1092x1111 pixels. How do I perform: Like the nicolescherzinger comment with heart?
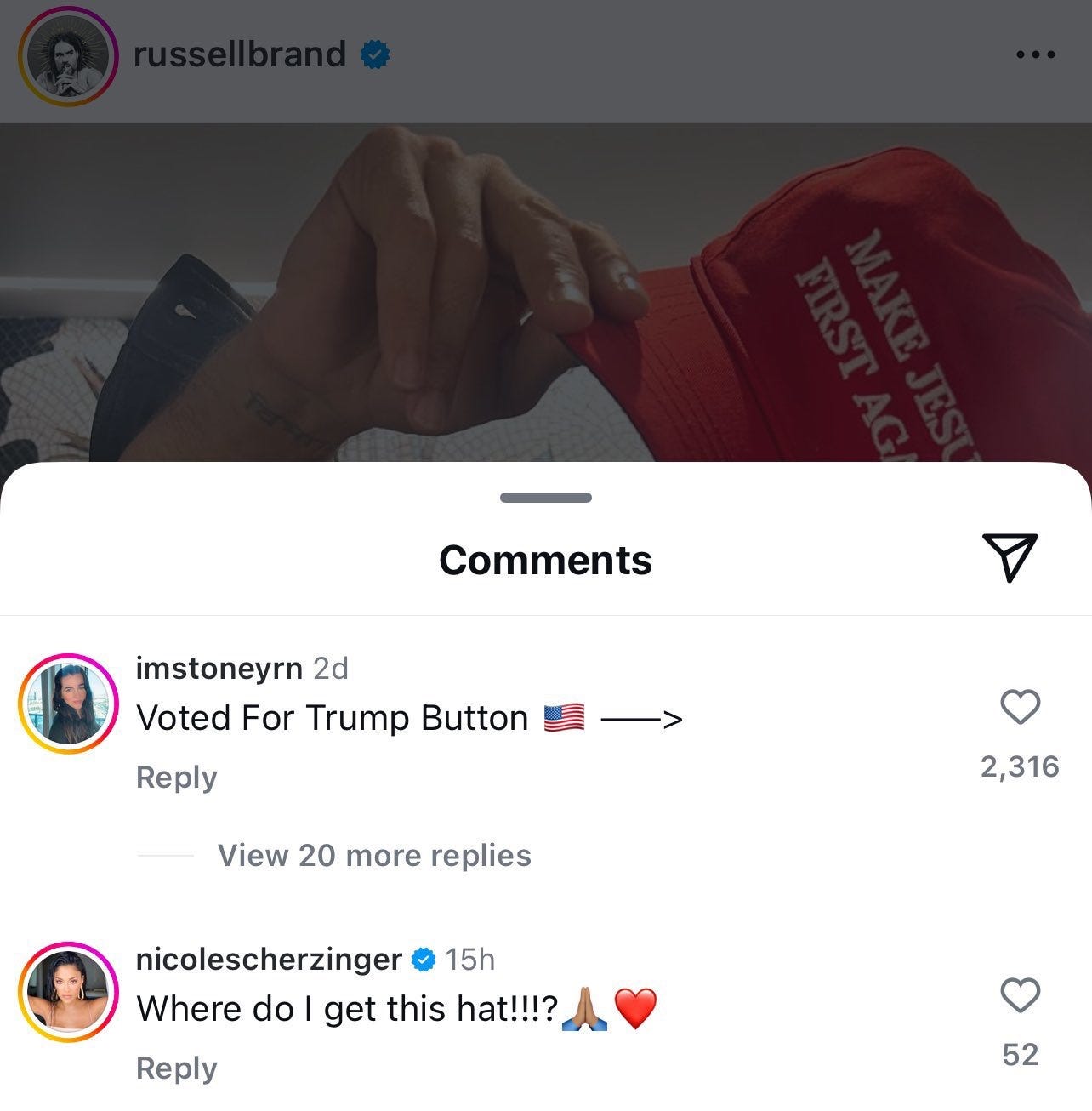click(1020, 994)
